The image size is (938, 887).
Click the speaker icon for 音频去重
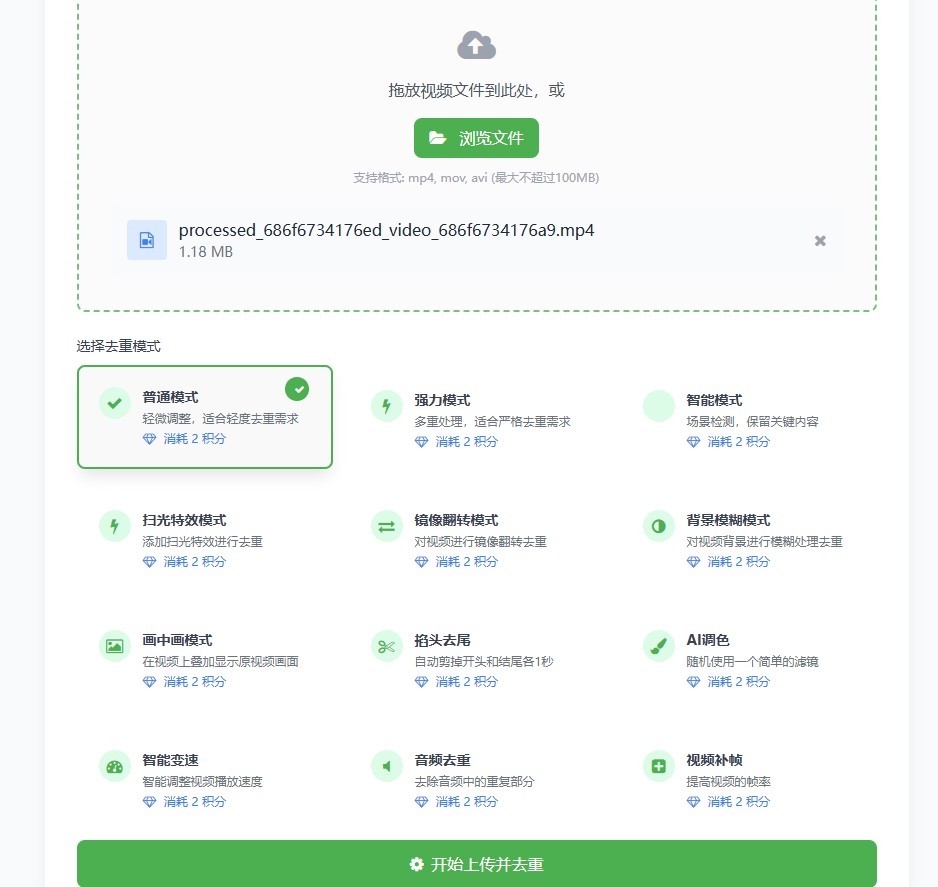tap(386, 766)
